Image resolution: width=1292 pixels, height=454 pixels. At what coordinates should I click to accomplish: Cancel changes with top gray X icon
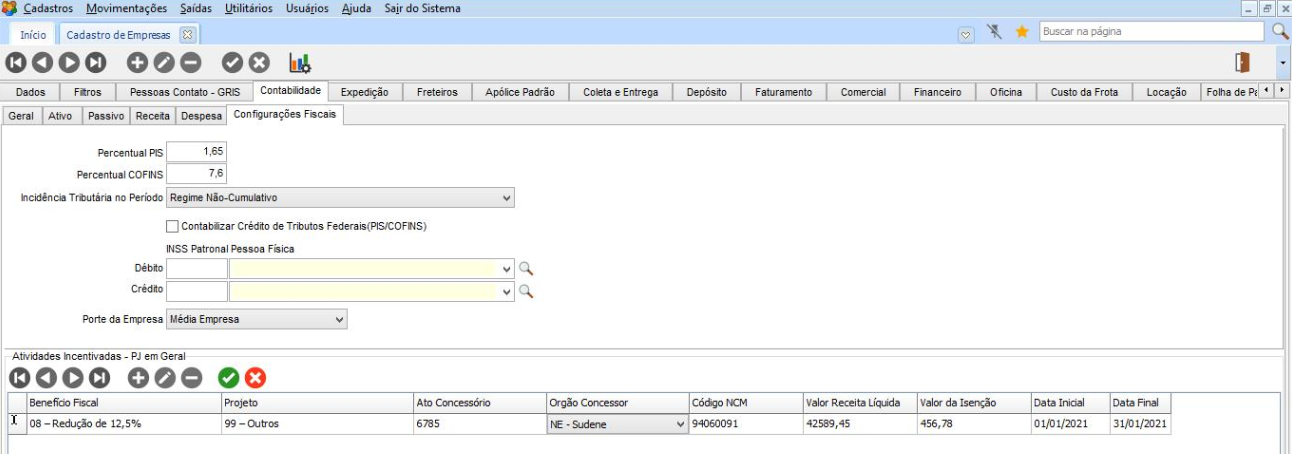point(259,62)
